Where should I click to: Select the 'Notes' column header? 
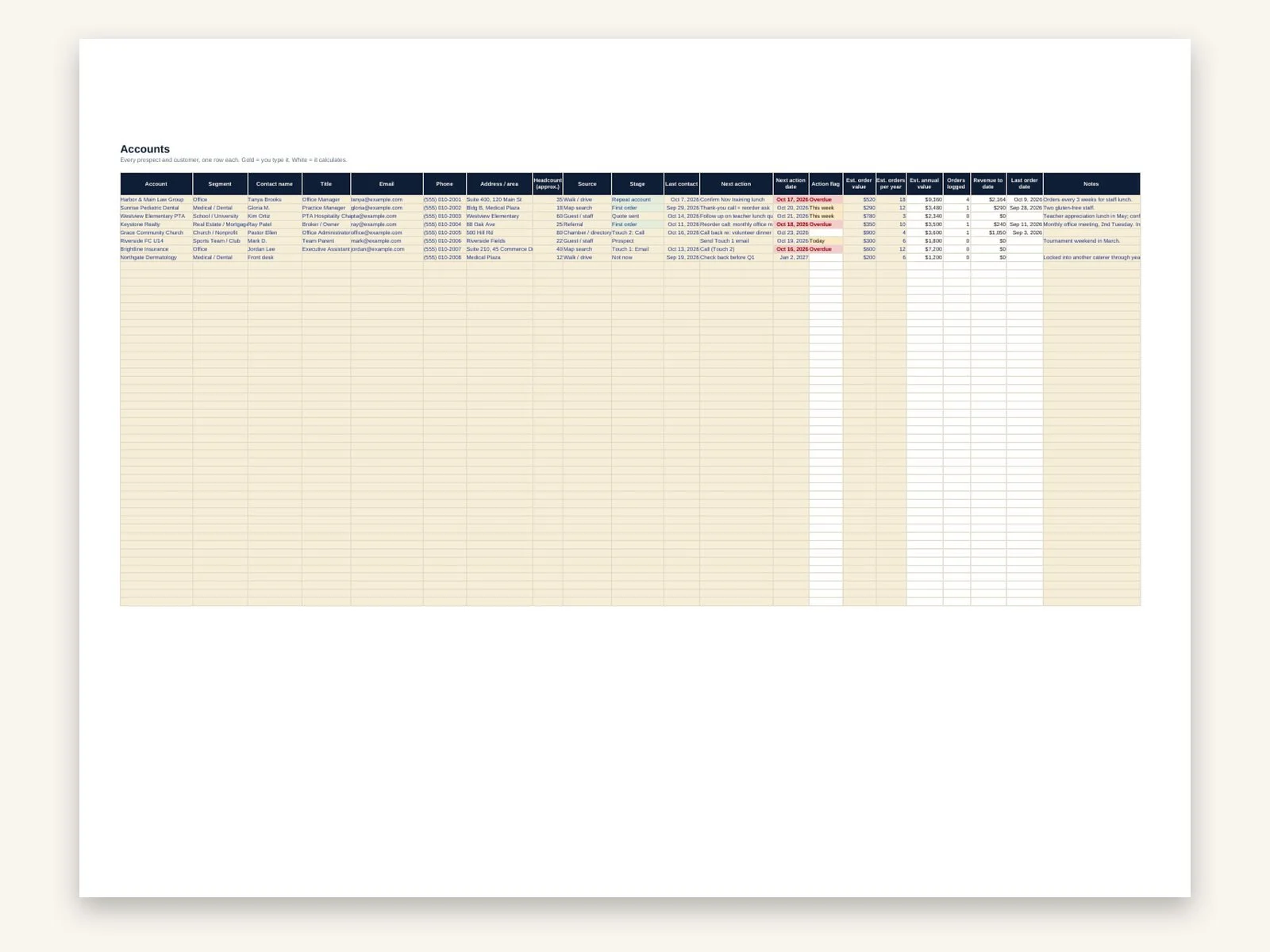point(1091,184)
